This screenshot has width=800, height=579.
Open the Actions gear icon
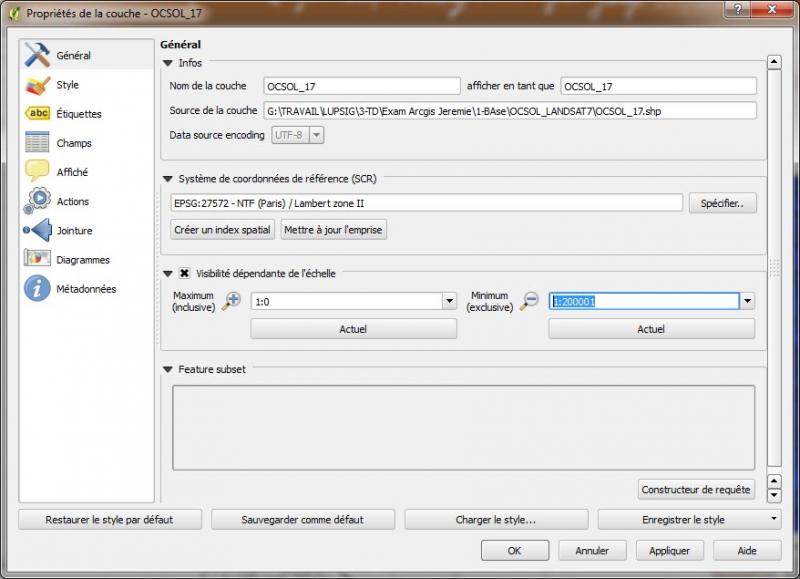coord(38,201)
